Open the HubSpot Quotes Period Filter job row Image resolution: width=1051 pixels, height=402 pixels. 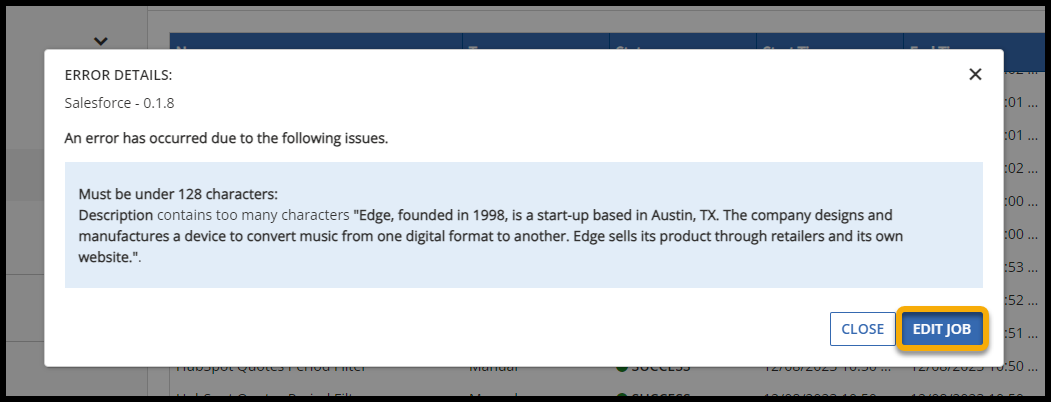tap(270, 367)
